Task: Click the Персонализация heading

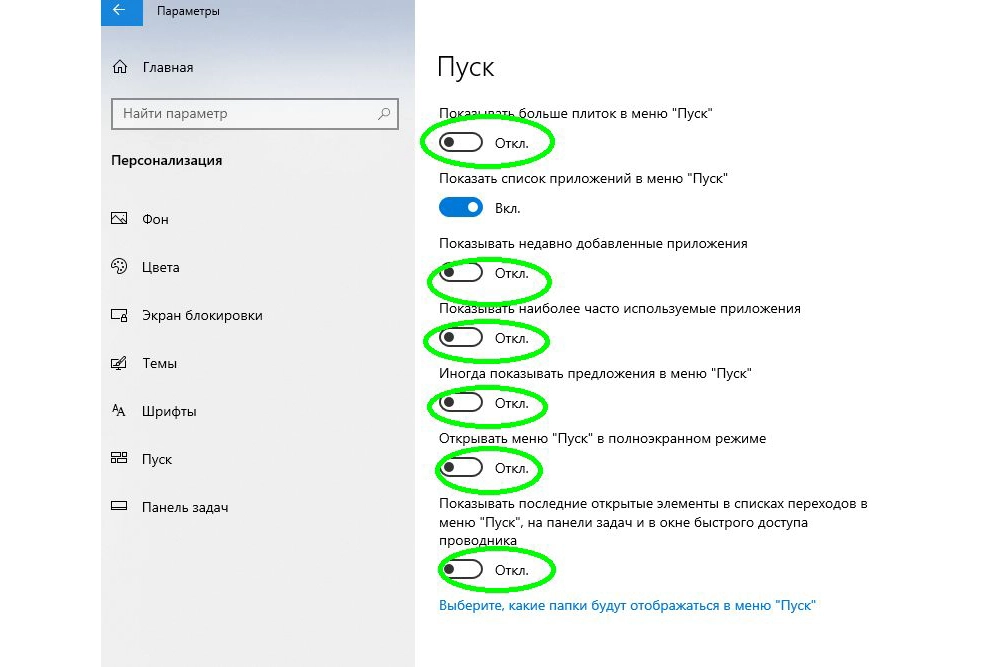Action: click(x=166, y=160)
